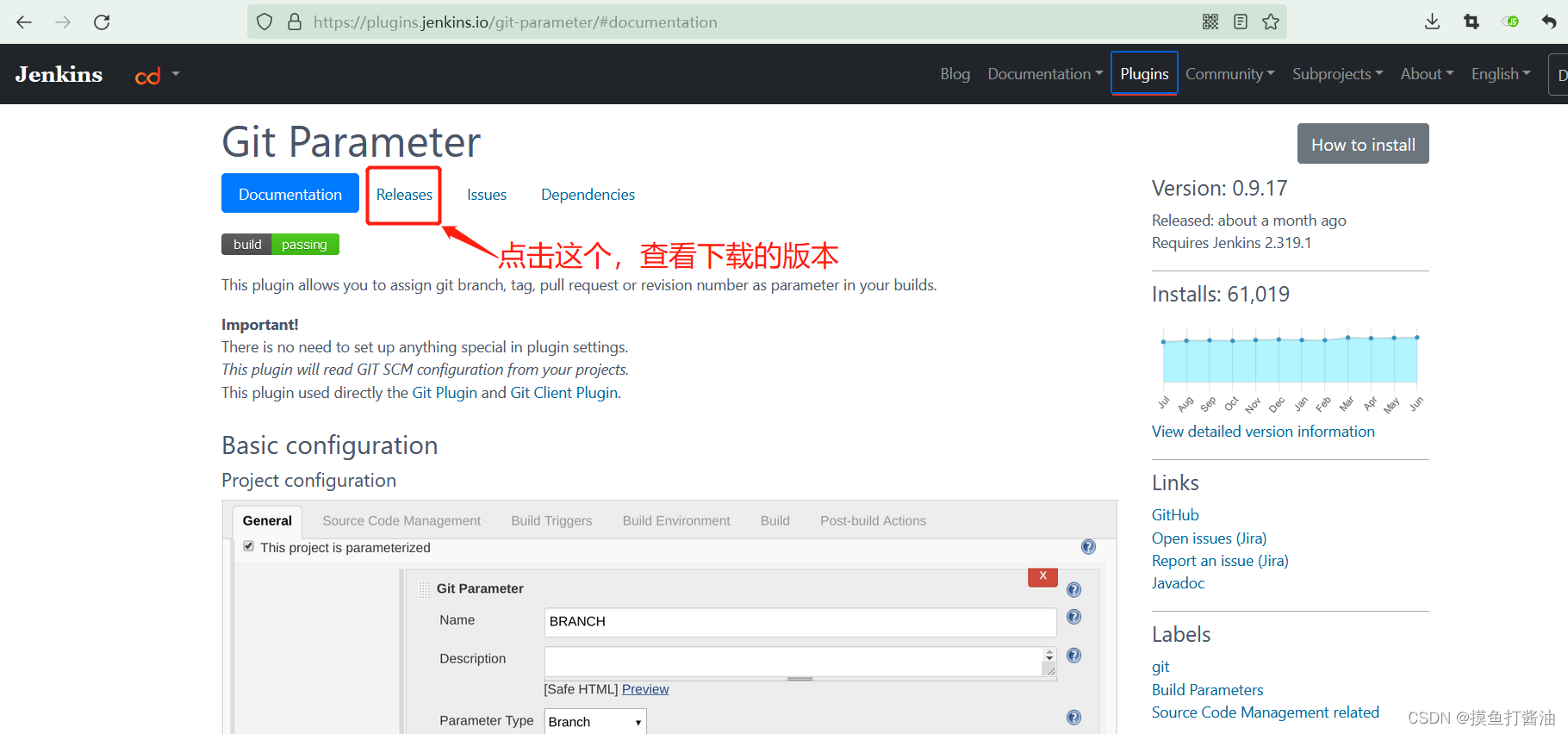The image size is (1568, 734).
Task: Open help icon beside the Name field
Action: 1073,617
